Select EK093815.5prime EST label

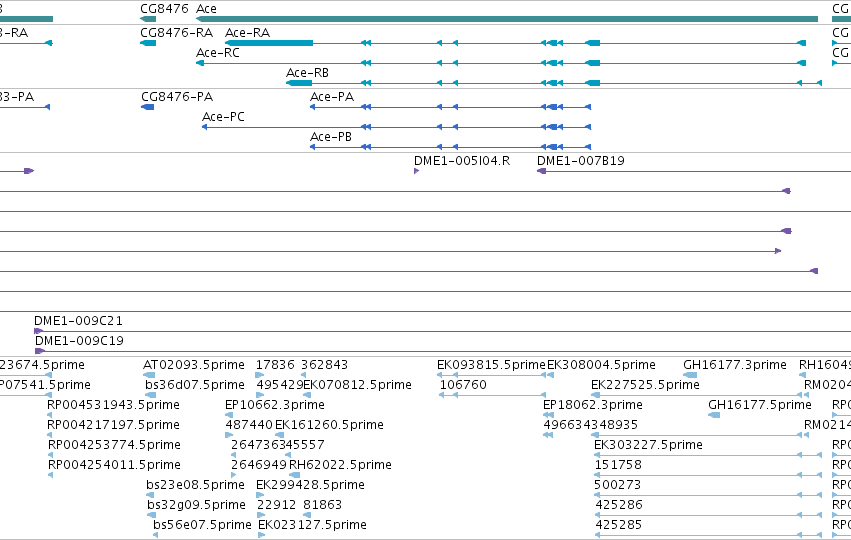[491, 365]
